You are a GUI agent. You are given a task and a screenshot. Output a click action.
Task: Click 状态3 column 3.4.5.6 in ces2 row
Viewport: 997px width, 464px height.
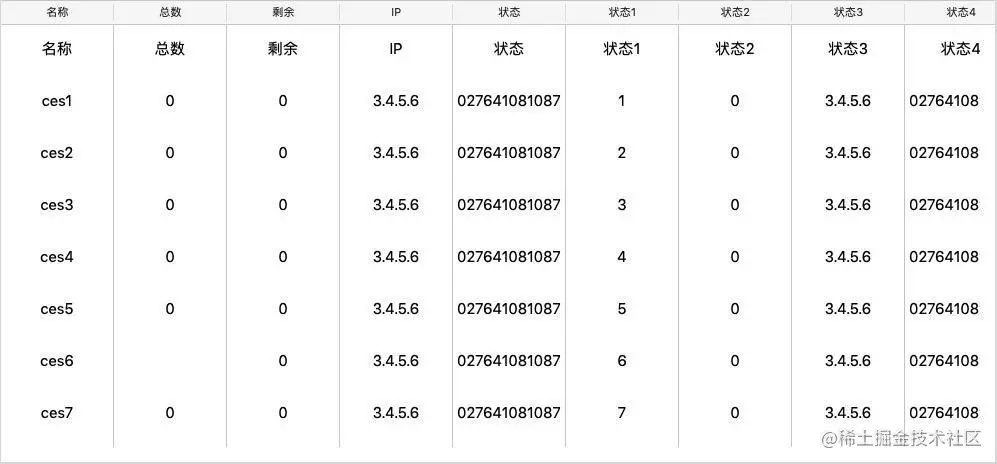point(848,153)
